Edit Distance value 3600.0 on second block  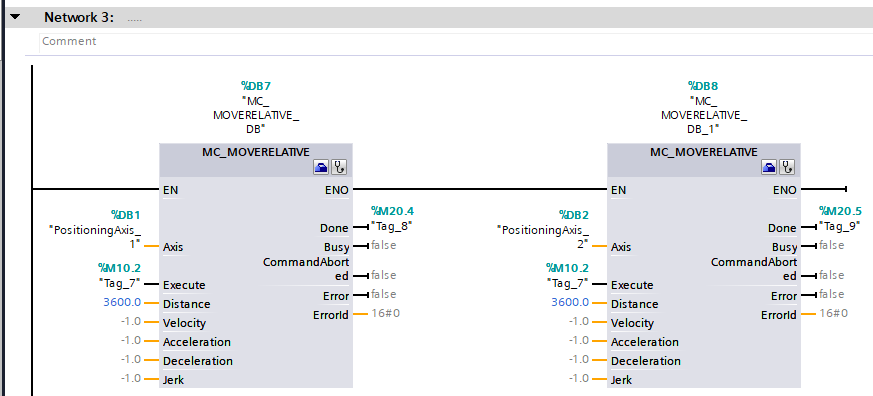click(570, 302)
